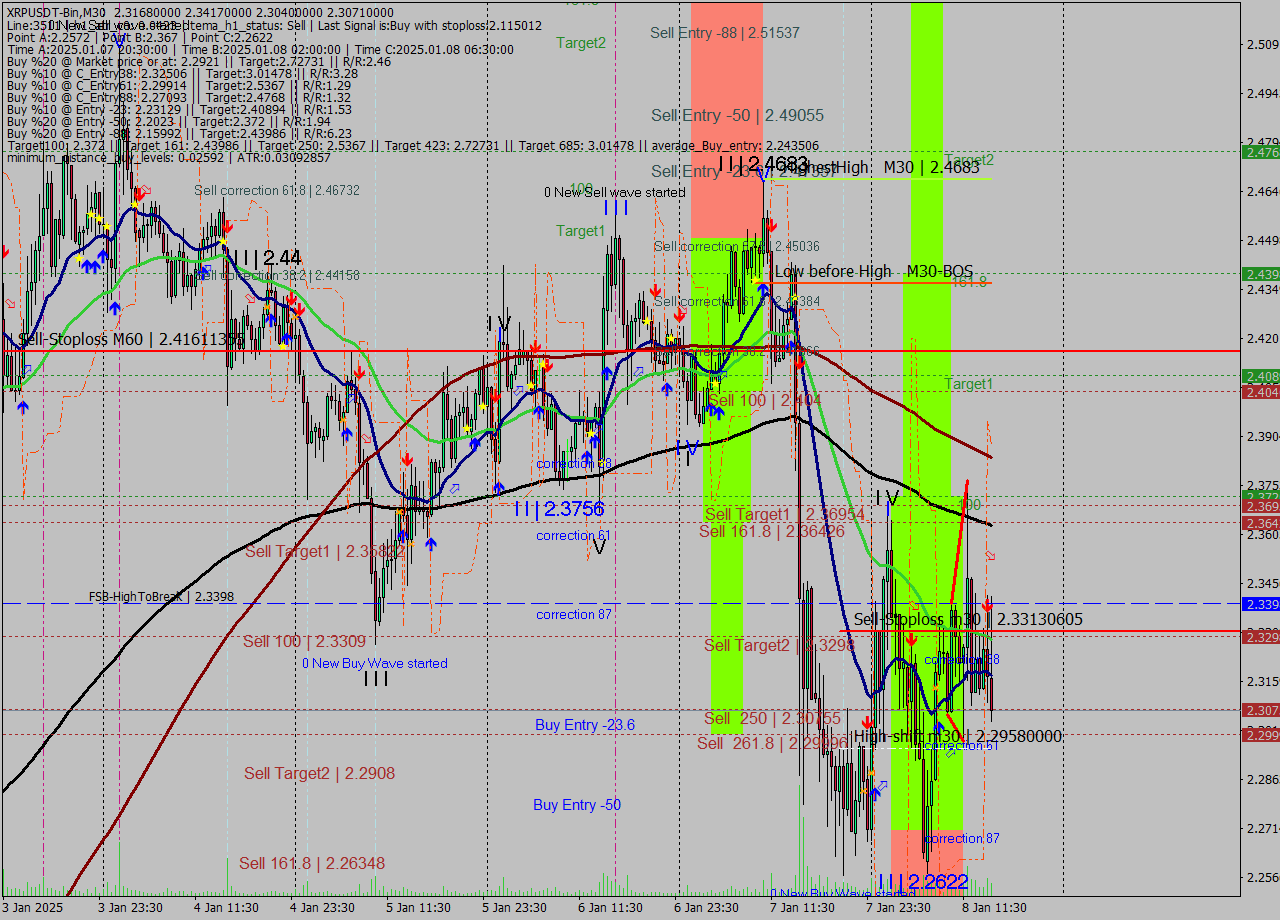This screenshot has width=1280, height=920.
Task: Click the 'Buy %10 @ Entry -23' line
Action: [x=178, y=109]
